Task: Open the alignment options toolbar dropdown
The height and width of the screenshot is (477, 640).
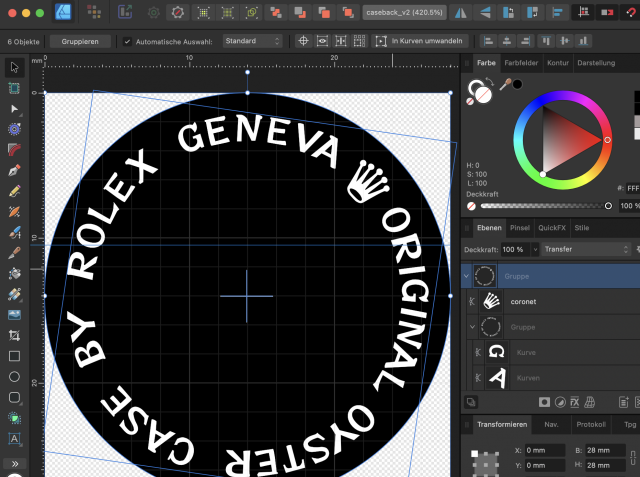Action: coord(557,13)
